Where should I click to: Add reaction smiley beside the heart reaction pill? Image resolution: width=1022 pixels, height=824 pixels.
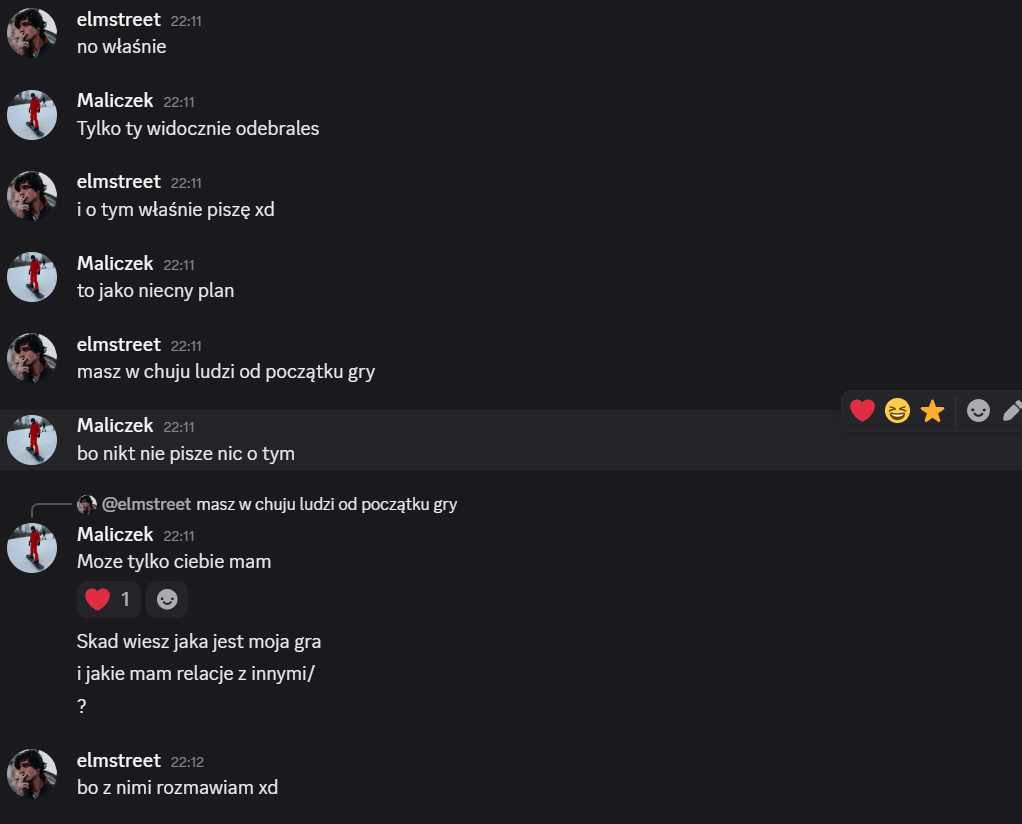[x=167, y=599]
